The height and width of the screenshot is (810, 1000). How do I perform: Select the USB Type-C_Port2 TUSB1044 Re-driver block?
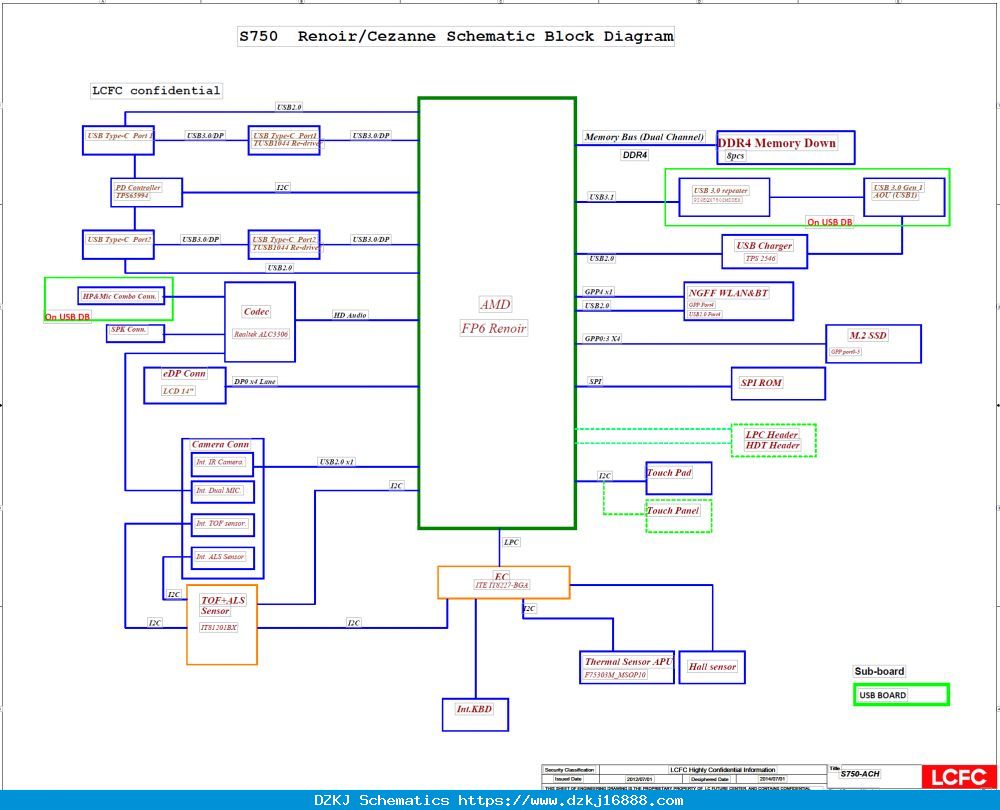tap(284, 244)
